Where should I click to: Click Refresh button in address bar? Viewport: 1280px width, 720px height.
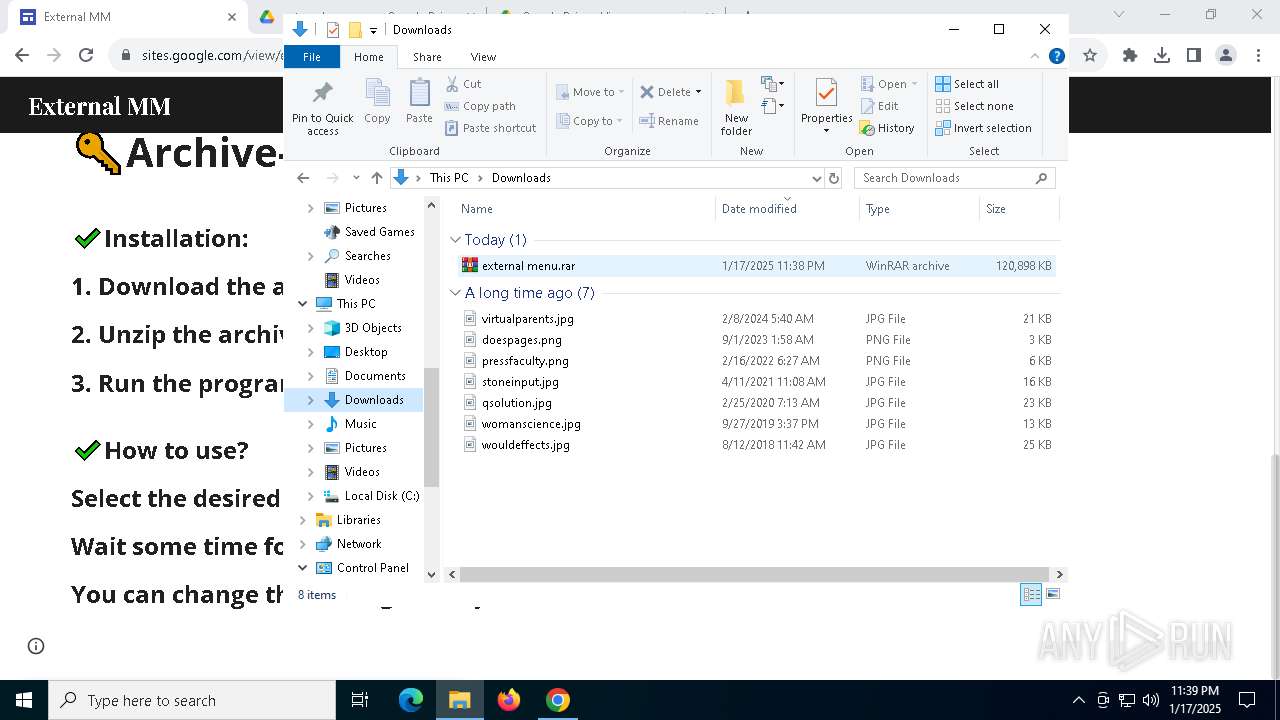tap(834, 178)
